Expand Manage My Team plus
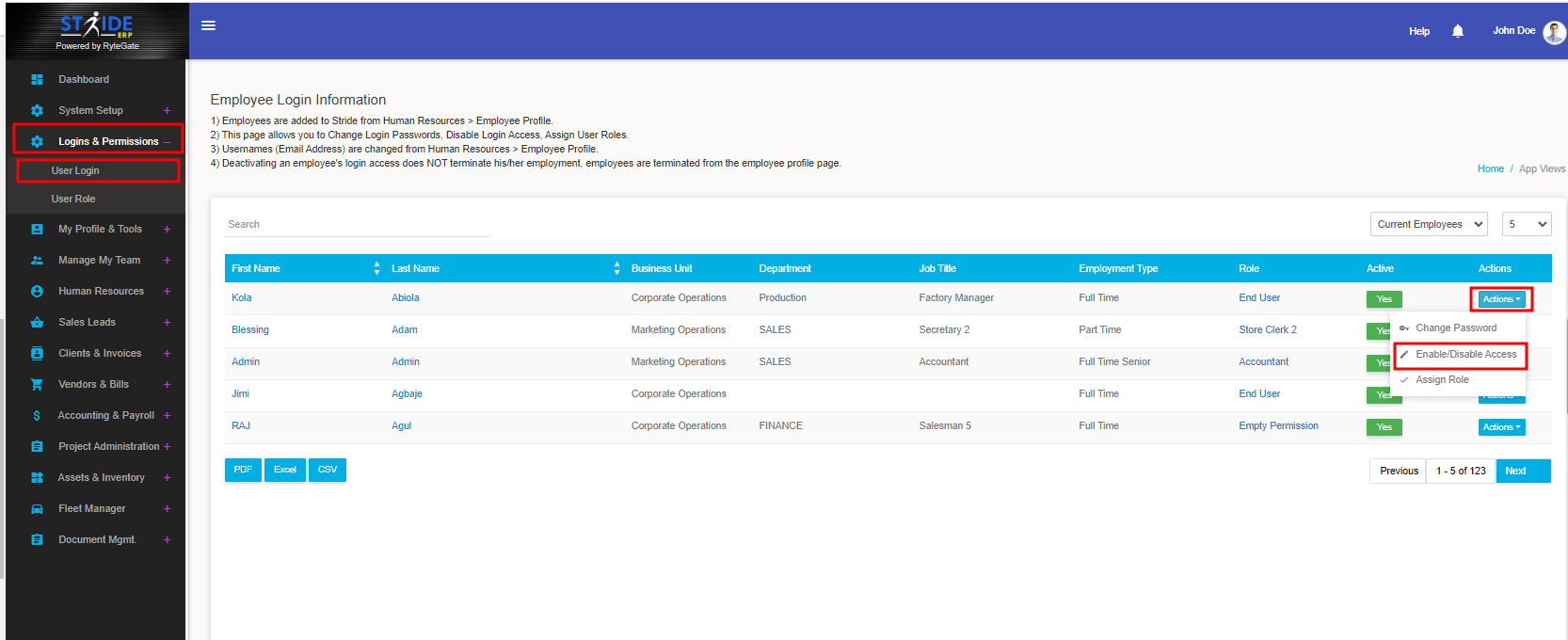Image resolution: width=1568 pixels, height=640 pixels. (167, 261)
